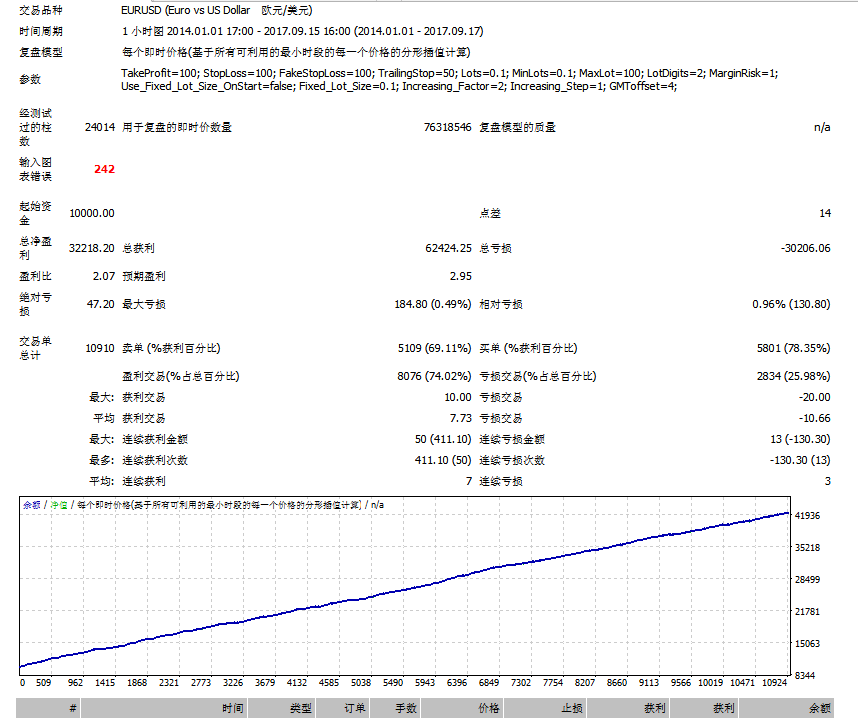Click the spread value 14
This screenshot has width=858, height=720.
[824, 213]
